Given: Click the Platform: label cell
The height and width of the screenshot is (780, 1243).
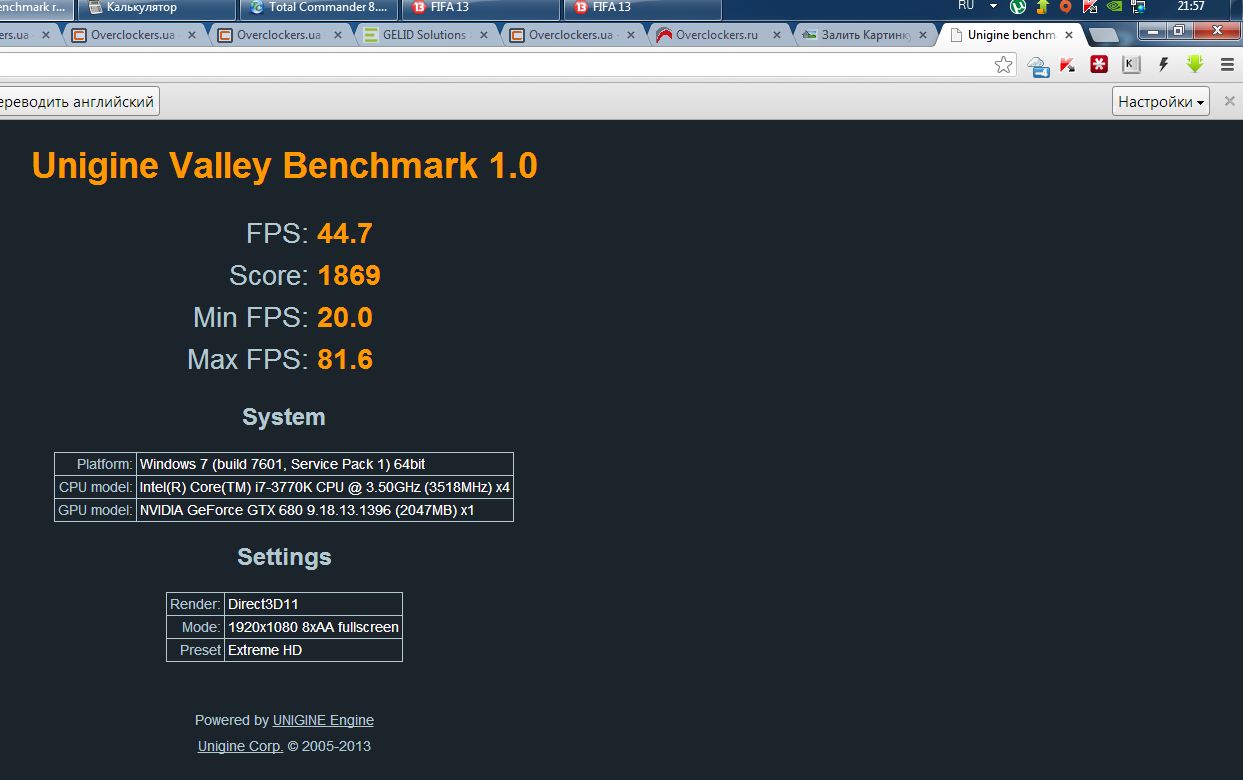Looking at the screenshot, I should [x=95, y=464].
